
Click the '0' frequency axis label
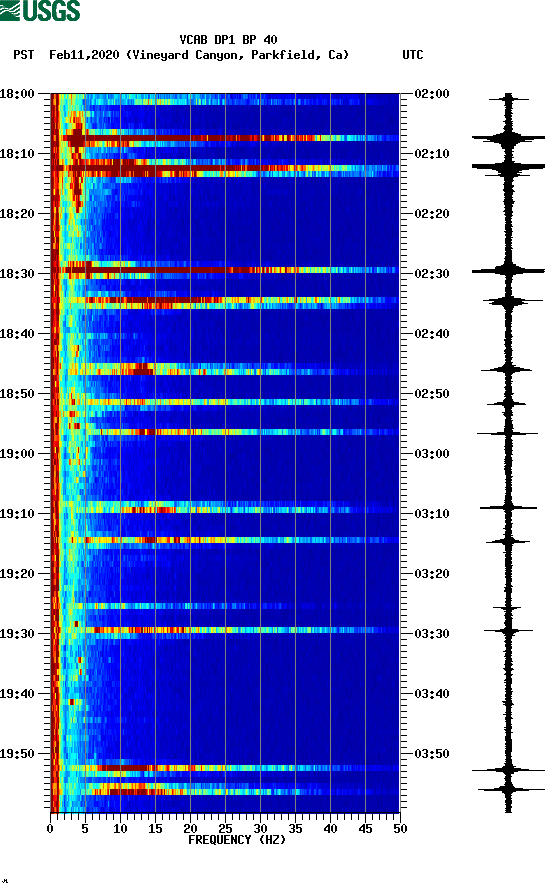(x=50, y=829)
